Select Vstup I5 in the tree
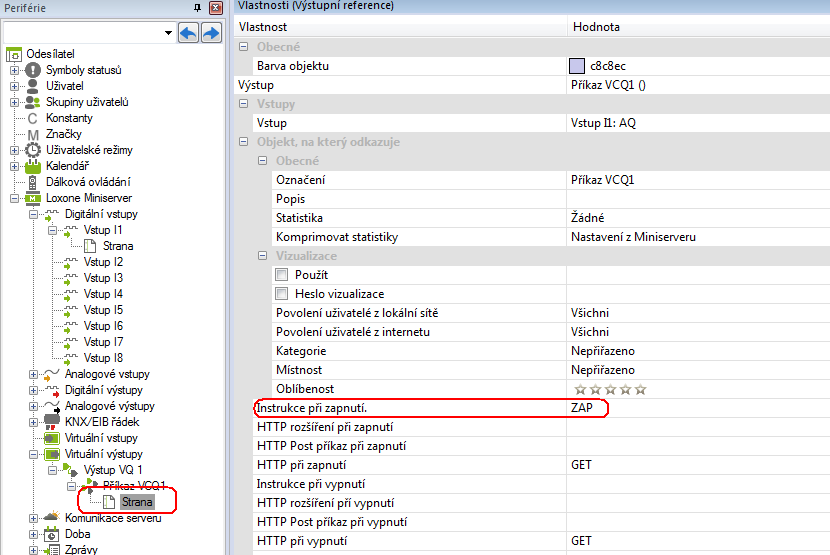This screenshot has height=555, width=830. (103, 310)
